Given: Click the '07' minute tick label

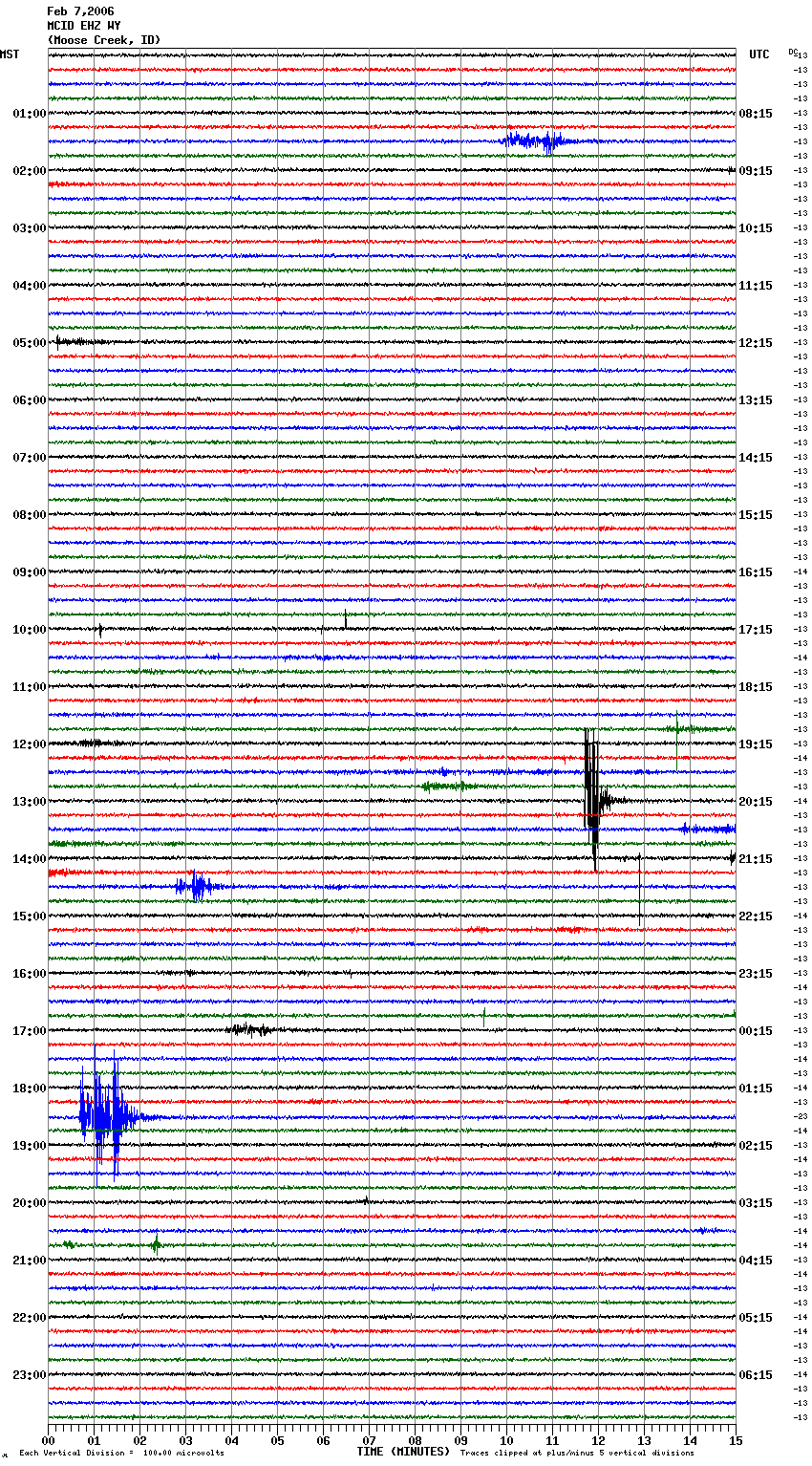Looking at the screenshot, I should click(370, 1440).
